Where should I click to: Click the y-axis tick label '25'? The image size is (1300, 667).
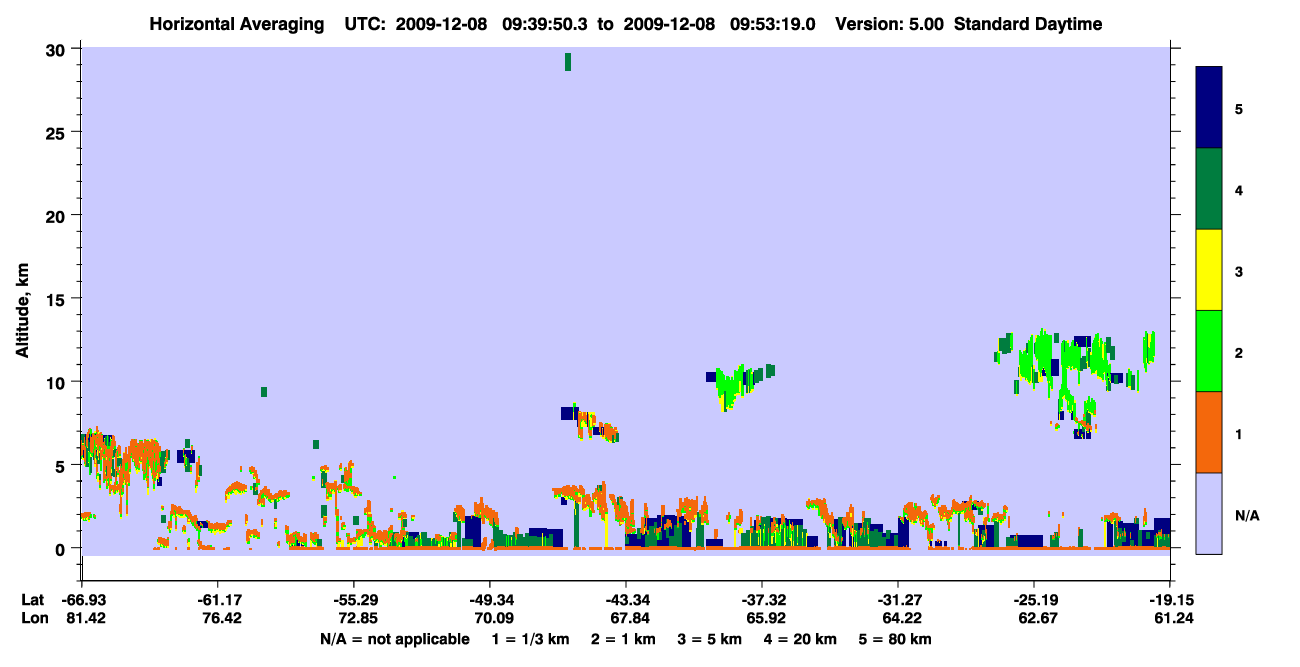(x=57, y=133)
